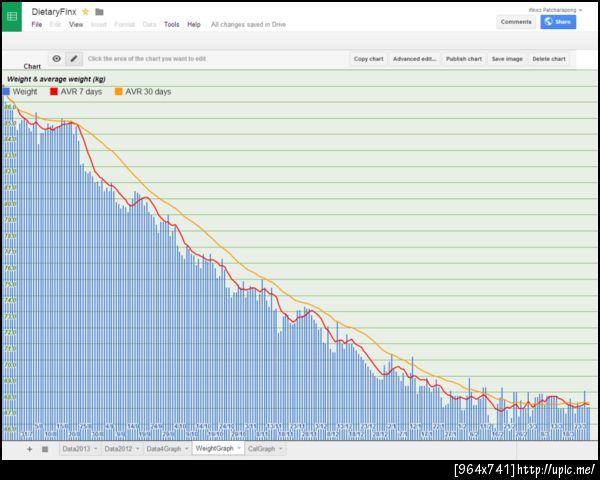Screen dimensions: 600x480
Task: Open the File menu
Action: [x=37, y=24]
